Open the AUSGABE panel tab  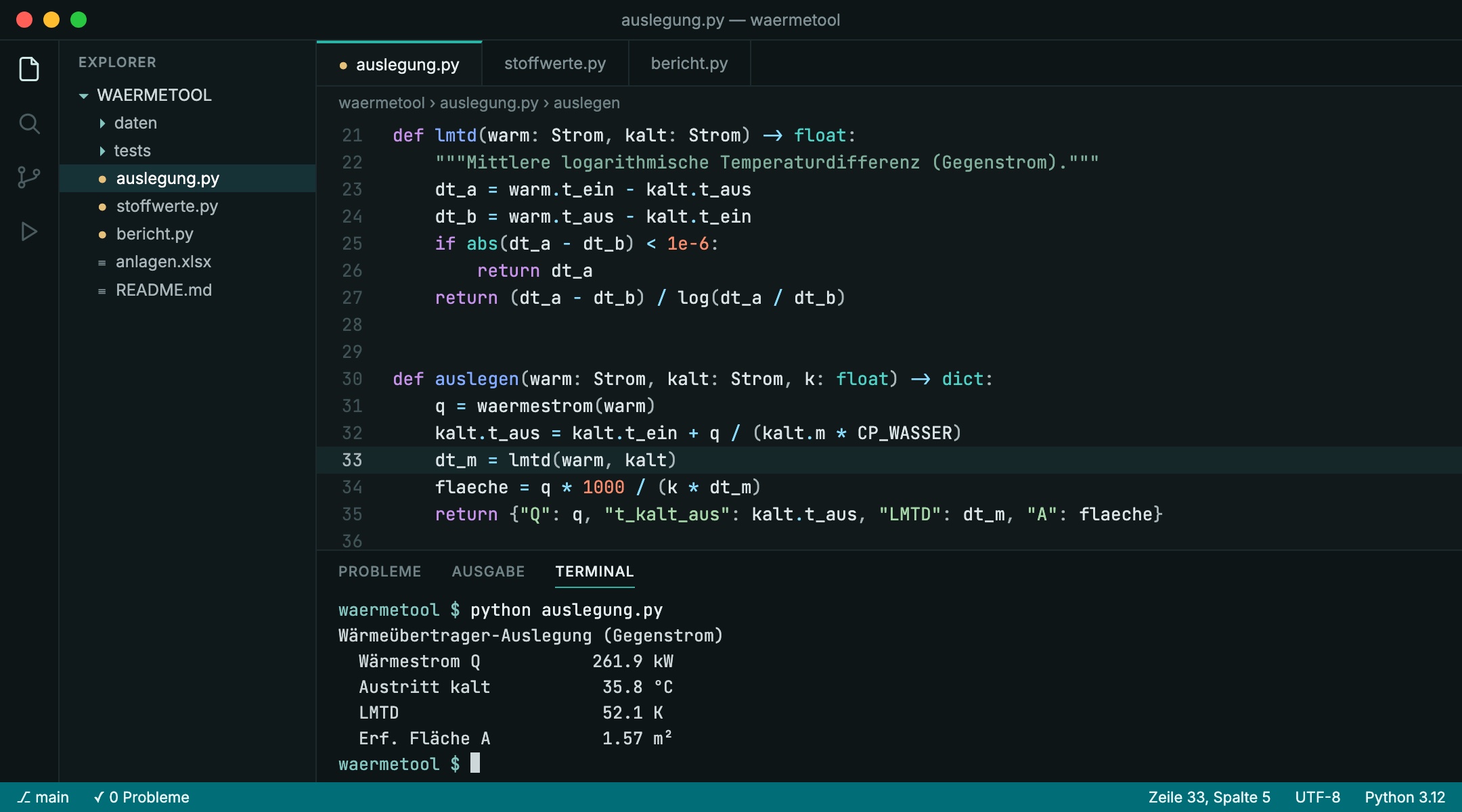(x=488, y=572)
